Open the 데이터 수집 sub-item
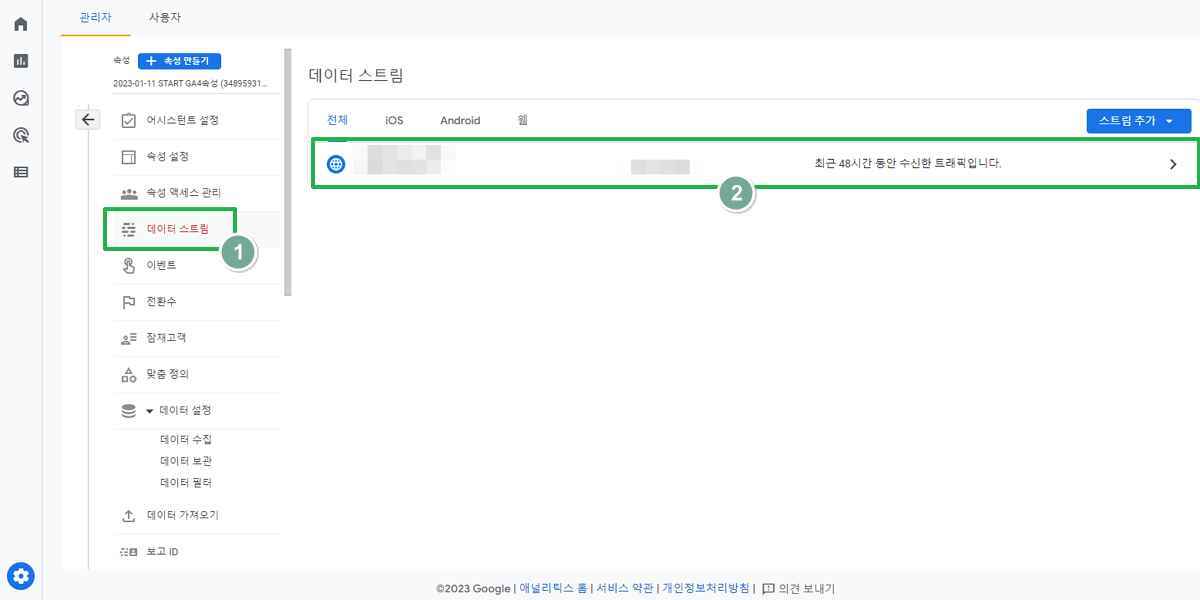The width and height of the screenshot is (1200, 600). 186,439
